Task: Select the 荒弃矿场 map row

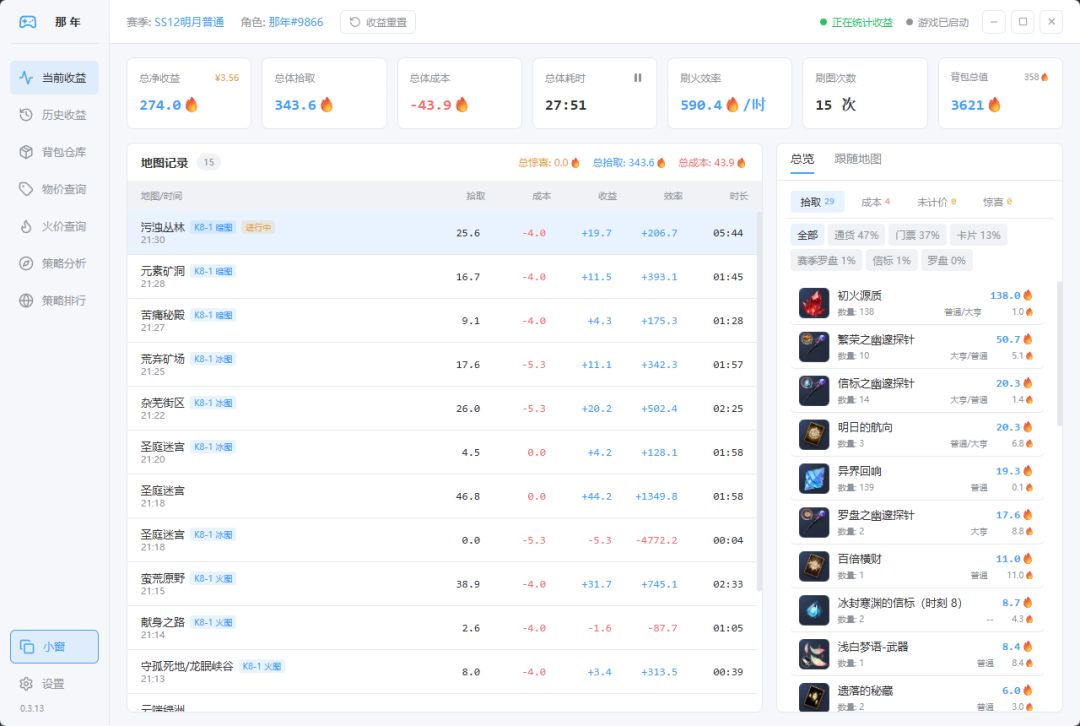Action: 442,365
